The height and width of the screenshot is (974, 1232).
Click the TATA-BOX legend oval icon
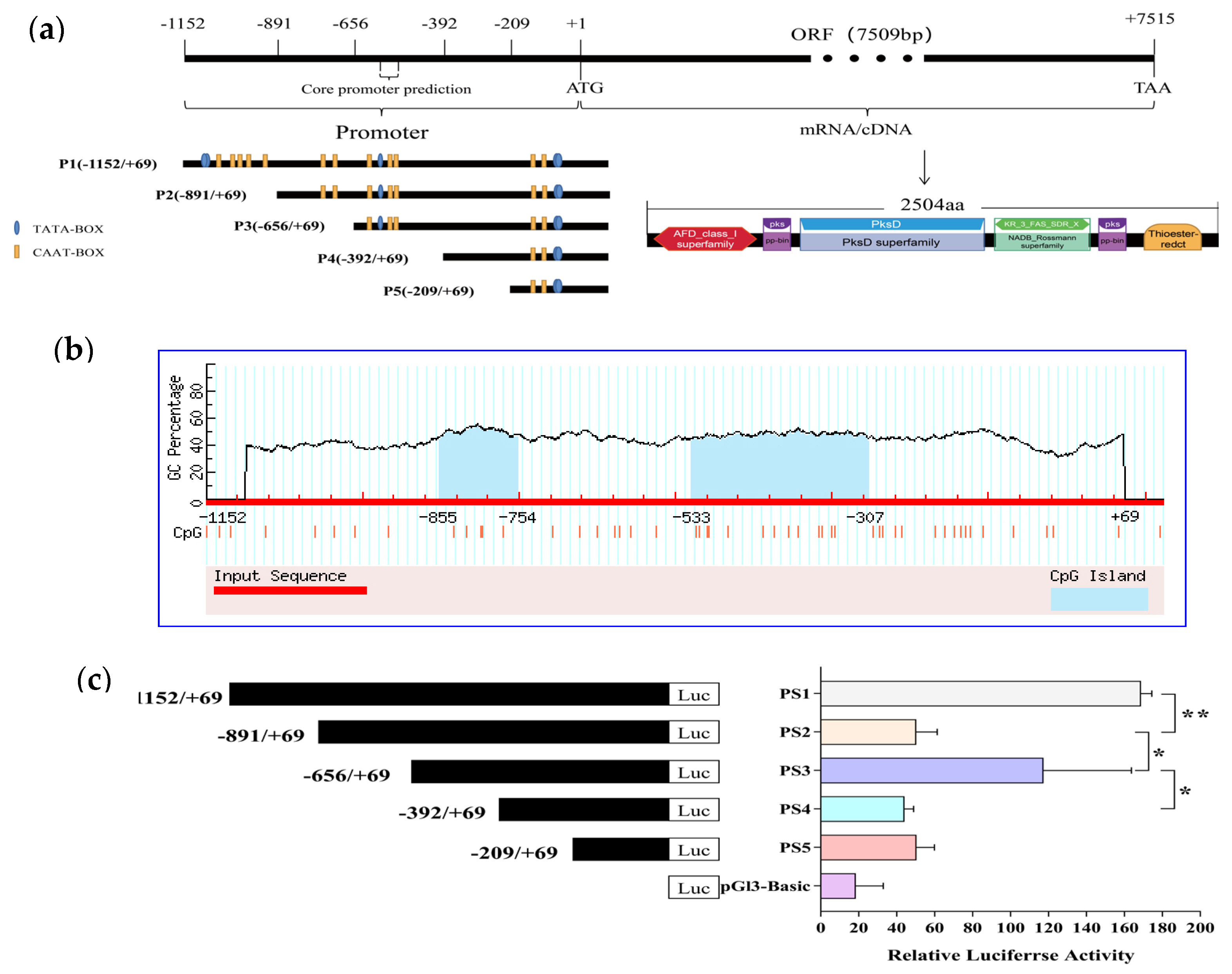(x=17, y=228)
